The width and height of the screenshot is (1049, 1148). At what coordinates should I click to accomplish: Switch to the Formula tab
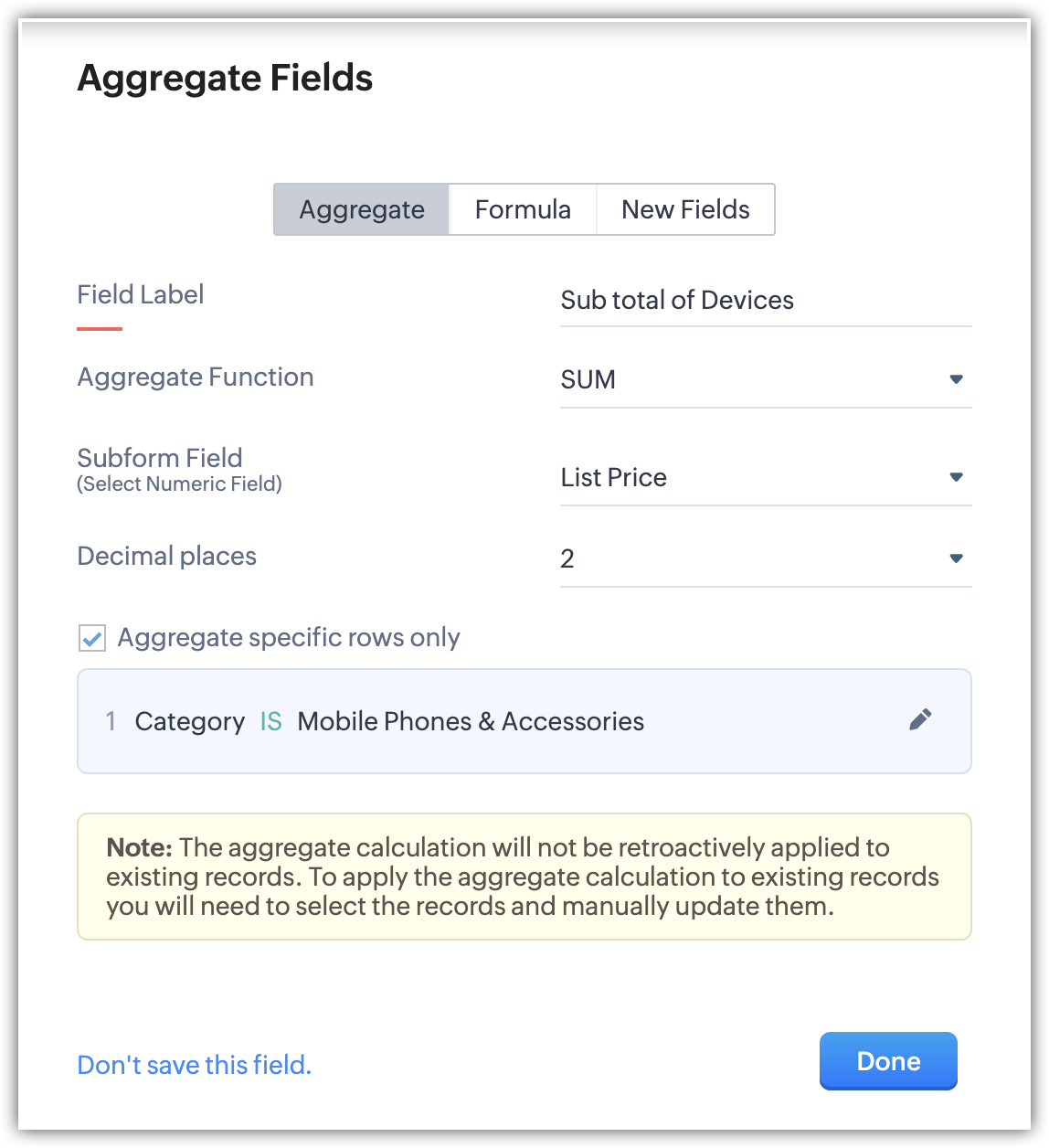click(x=523, y=210)
